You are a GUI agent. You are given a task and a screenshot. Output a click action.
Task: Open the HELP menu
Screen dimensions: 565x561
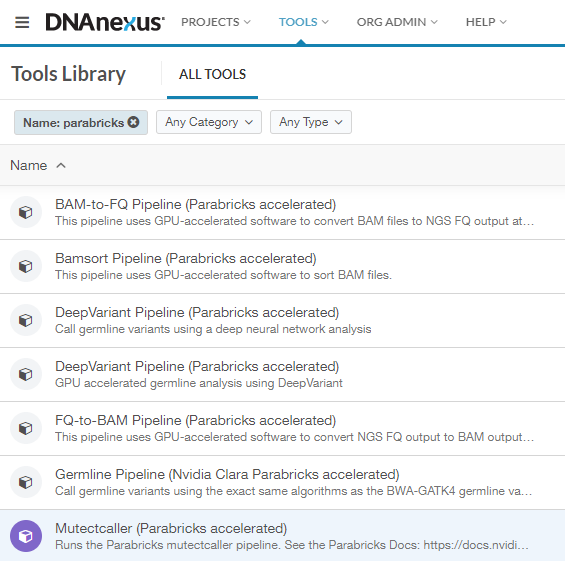(486, 22)
